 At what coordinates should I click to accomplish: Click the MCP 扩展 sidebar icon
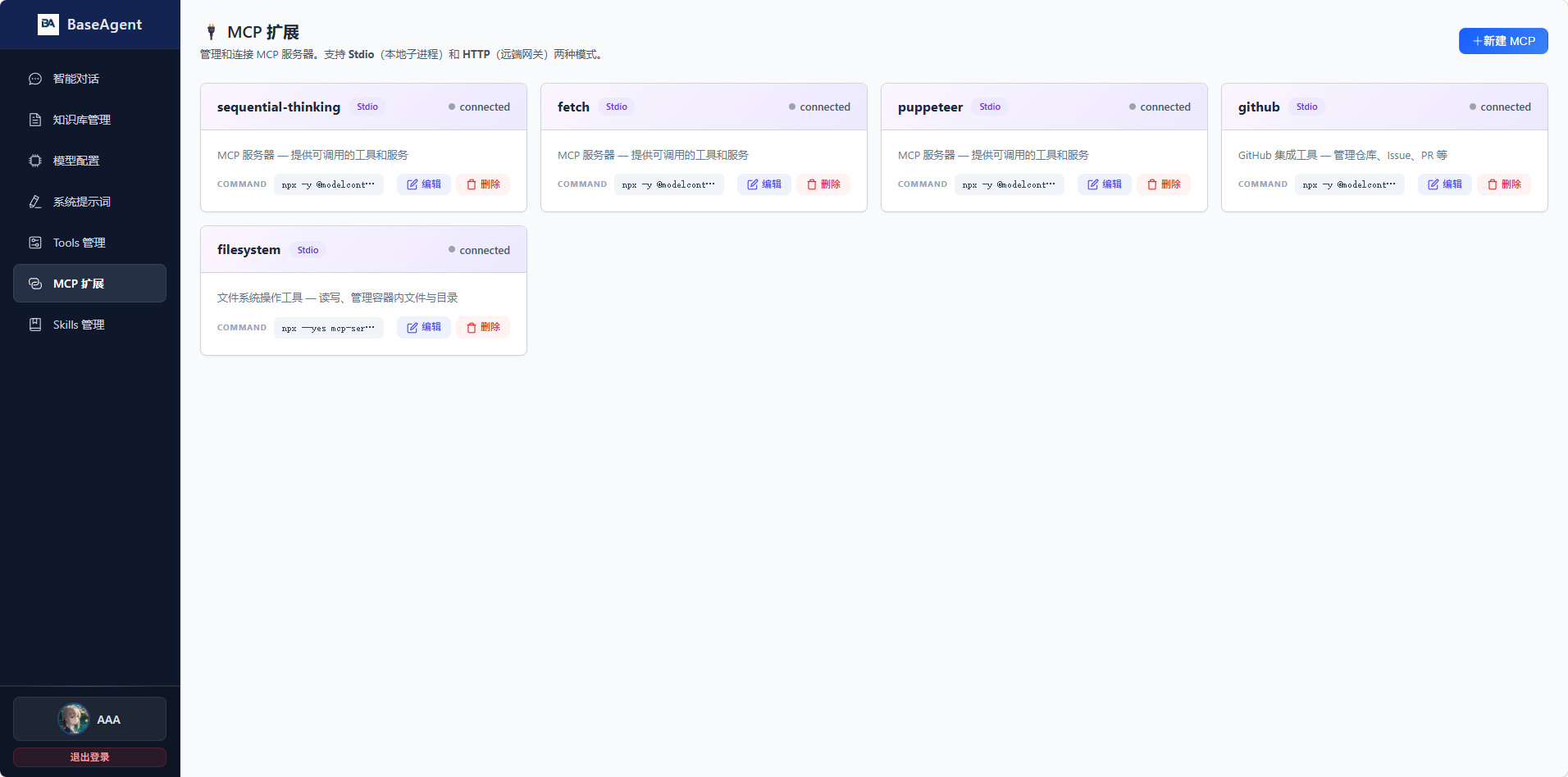(35, 284)
